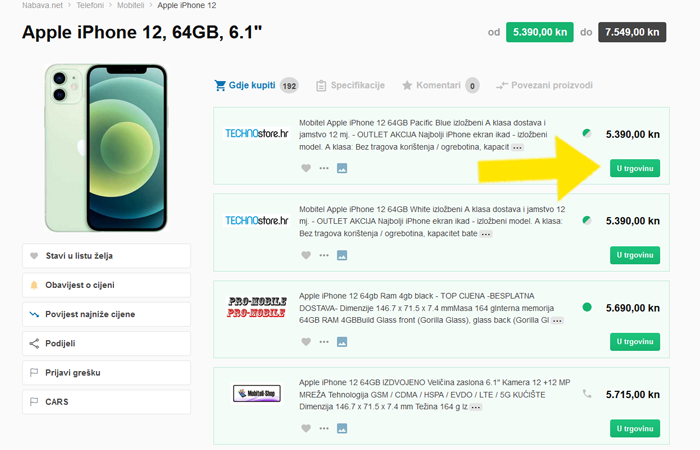The image size is (700, 450).
Task: Click availability indicator beside first 5.390,00 kn
Action: point(587,133)
